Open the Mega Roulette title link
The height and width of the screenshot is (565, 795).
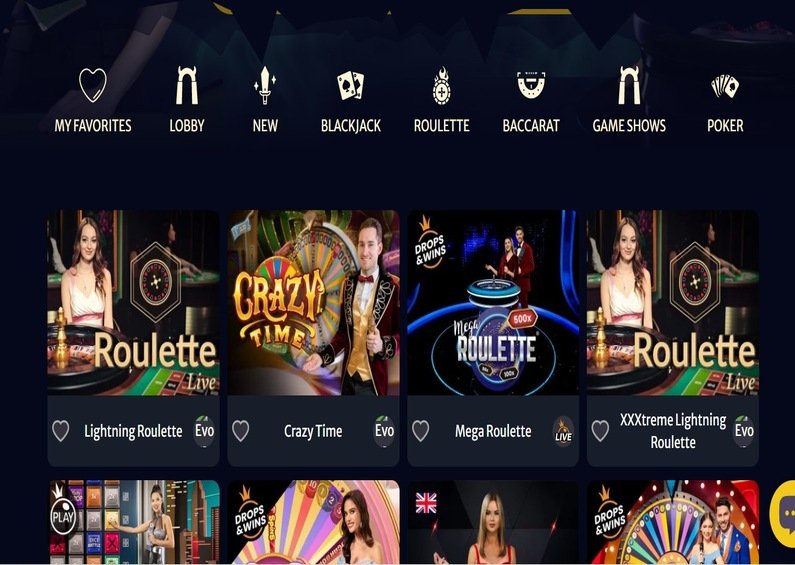(493, 431)
